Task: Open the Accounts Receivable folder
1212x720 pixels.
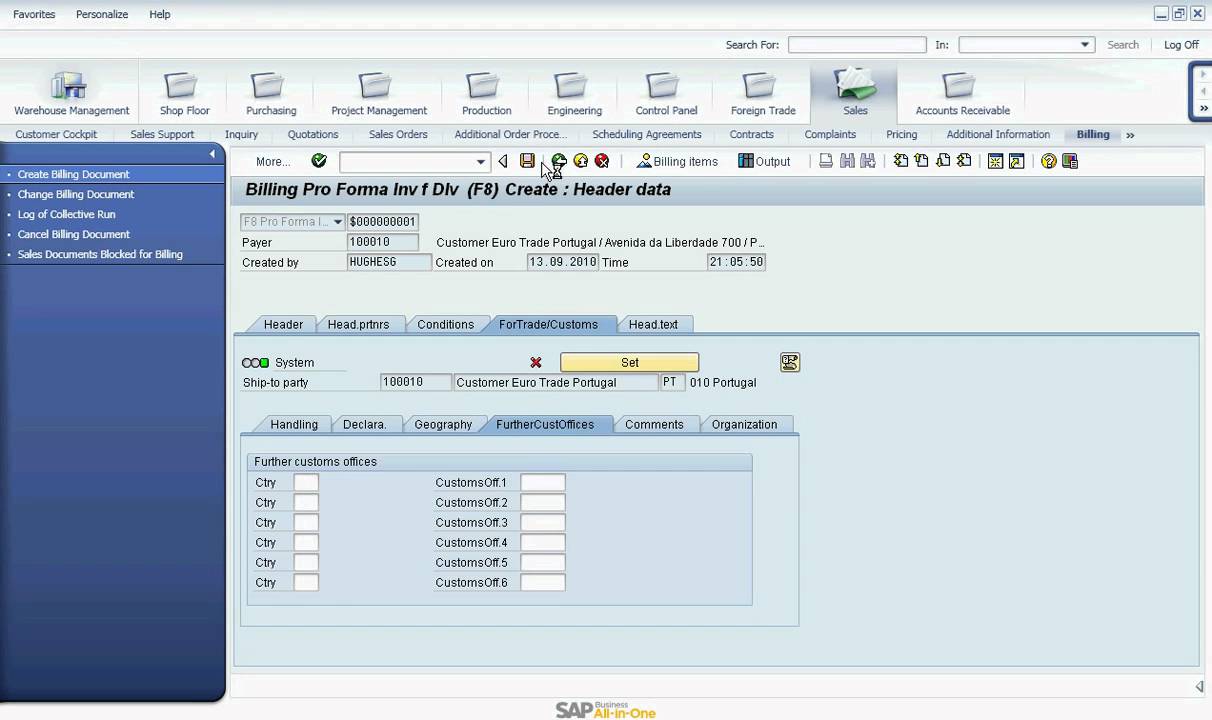Action: click(x=962, y=95)
